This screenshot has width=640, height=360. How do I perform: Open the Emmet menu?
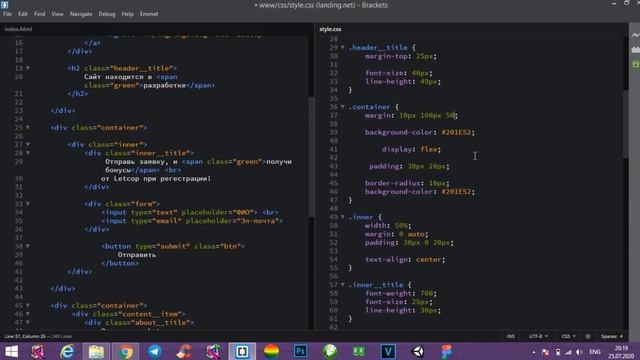[x=149, y=14]
